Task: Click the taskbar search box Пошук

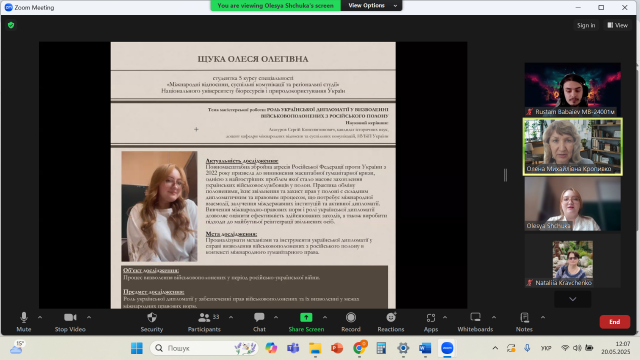Action: [x=204, y=348]
